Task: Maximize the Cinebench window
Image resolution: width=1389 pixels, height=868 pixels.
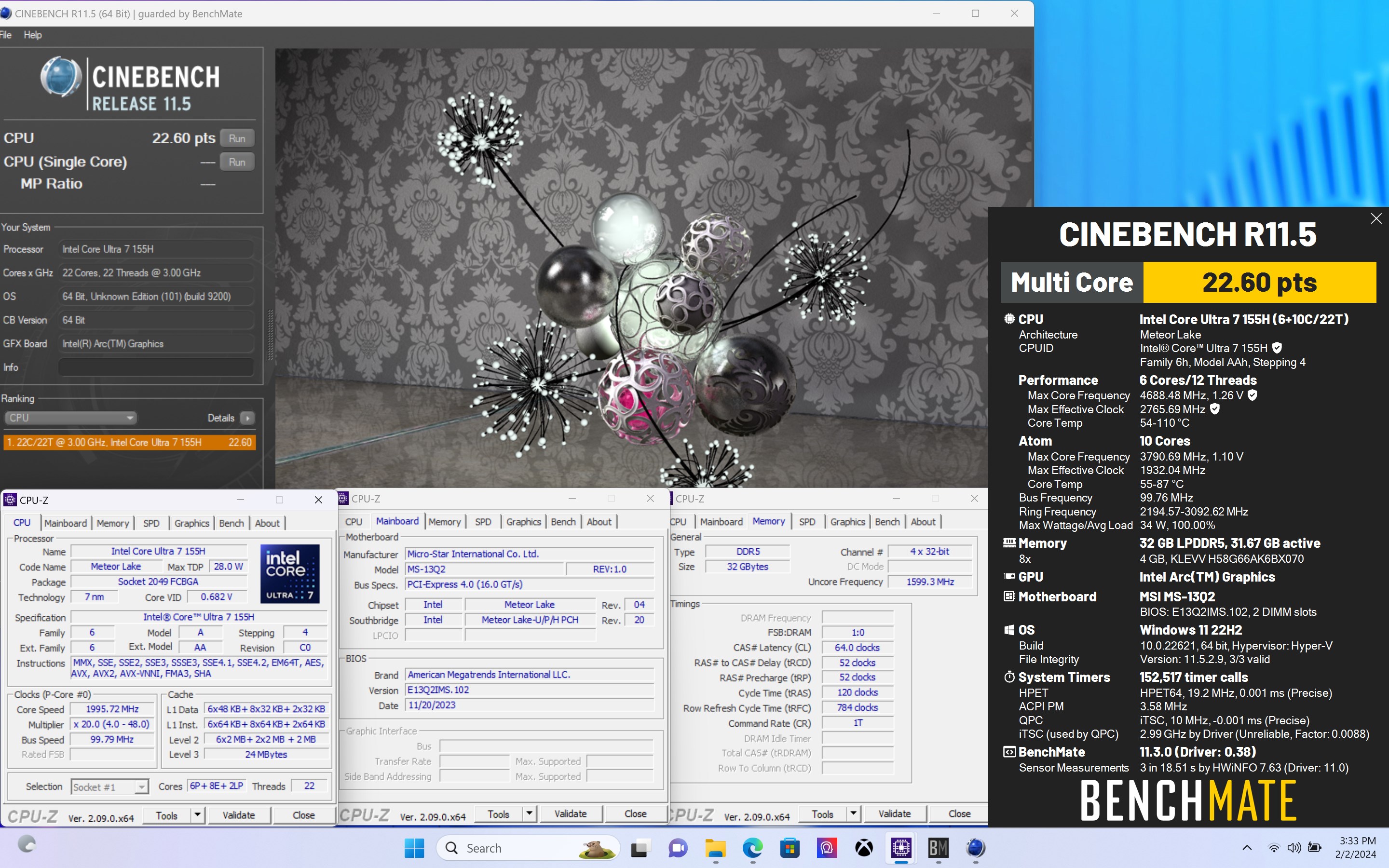Action: pos(975,13)
